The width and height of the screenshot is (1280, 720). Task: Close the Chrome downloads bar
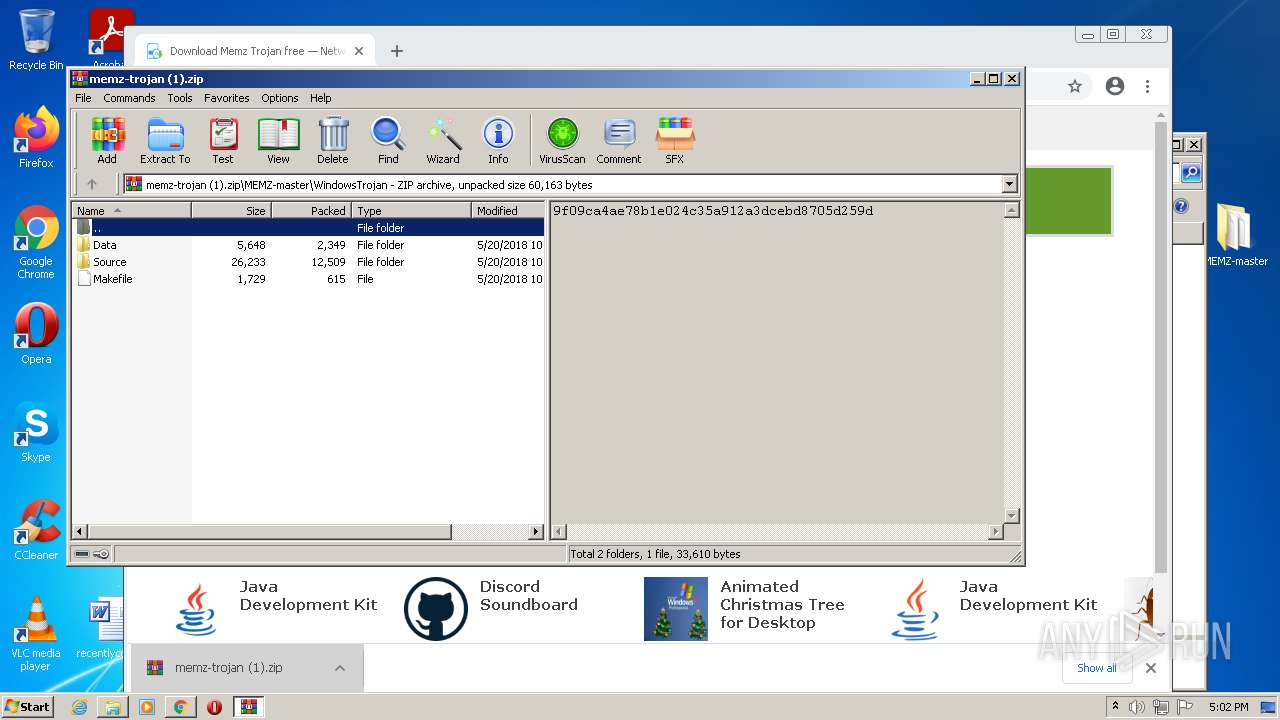tap(1151, 668)
